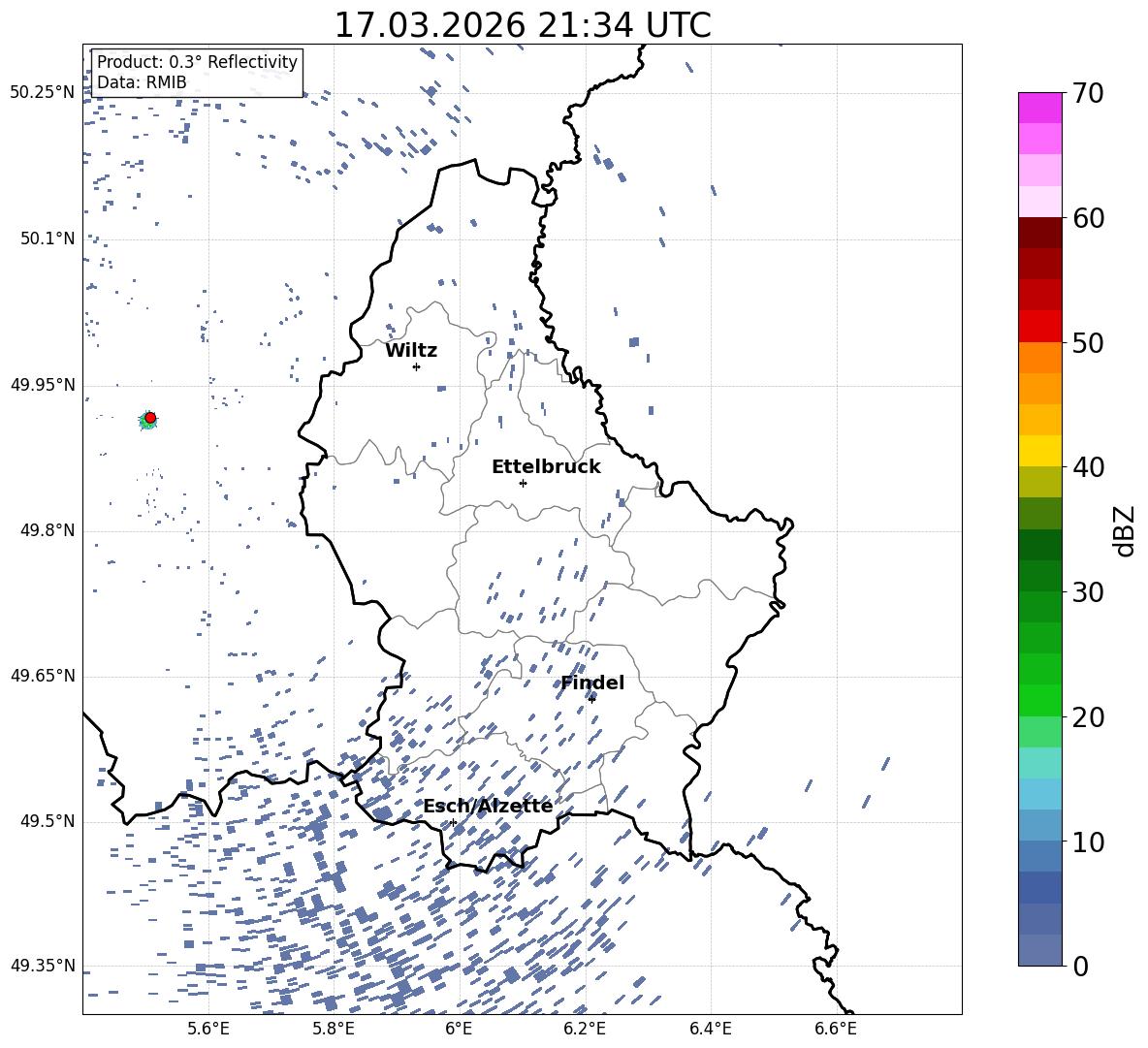
Task: Click the dBZ colorbar axis label
Action: 1125,530
